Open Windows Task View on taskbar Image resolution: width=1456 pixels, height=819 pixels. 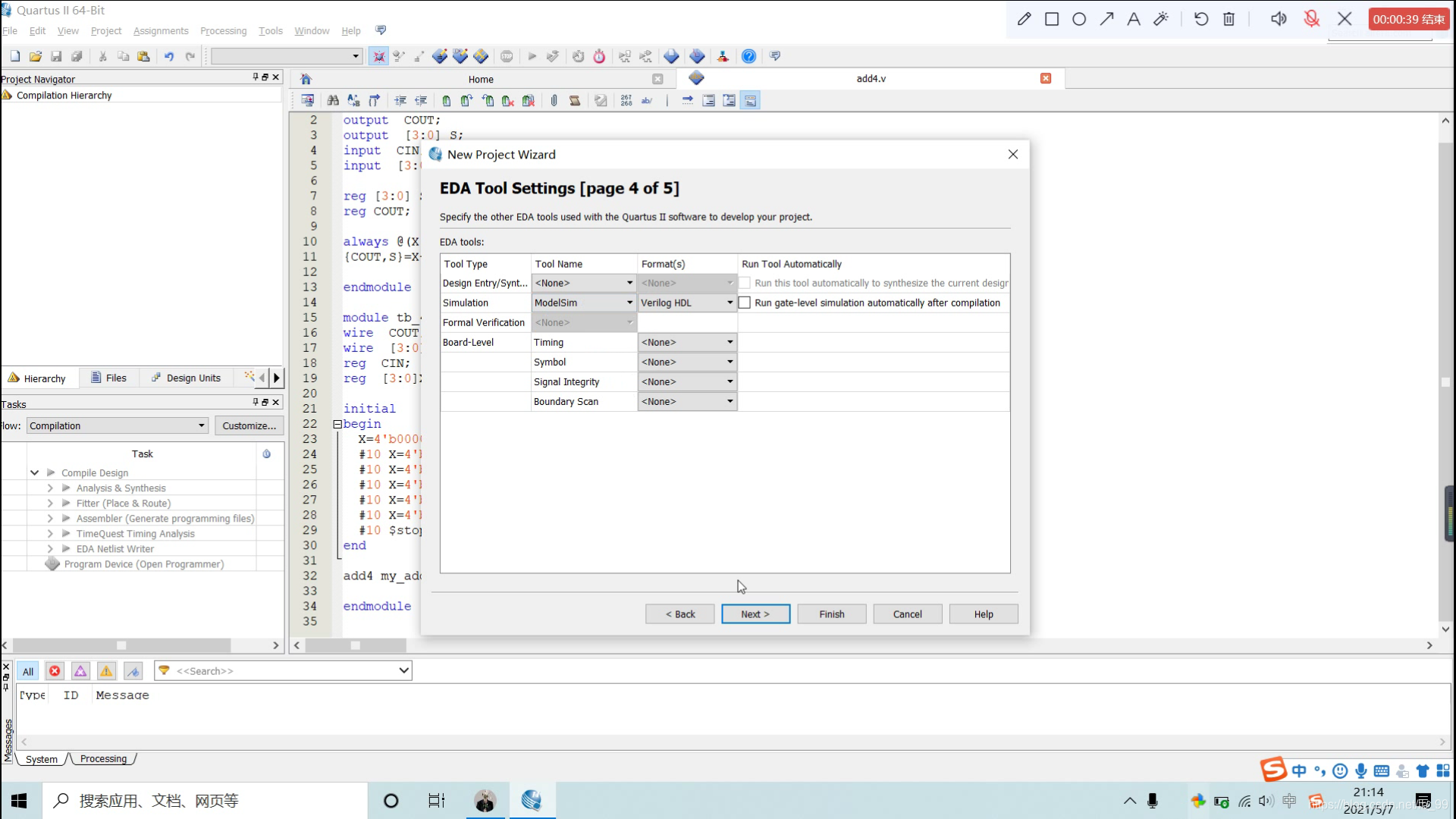click(437, 801)
